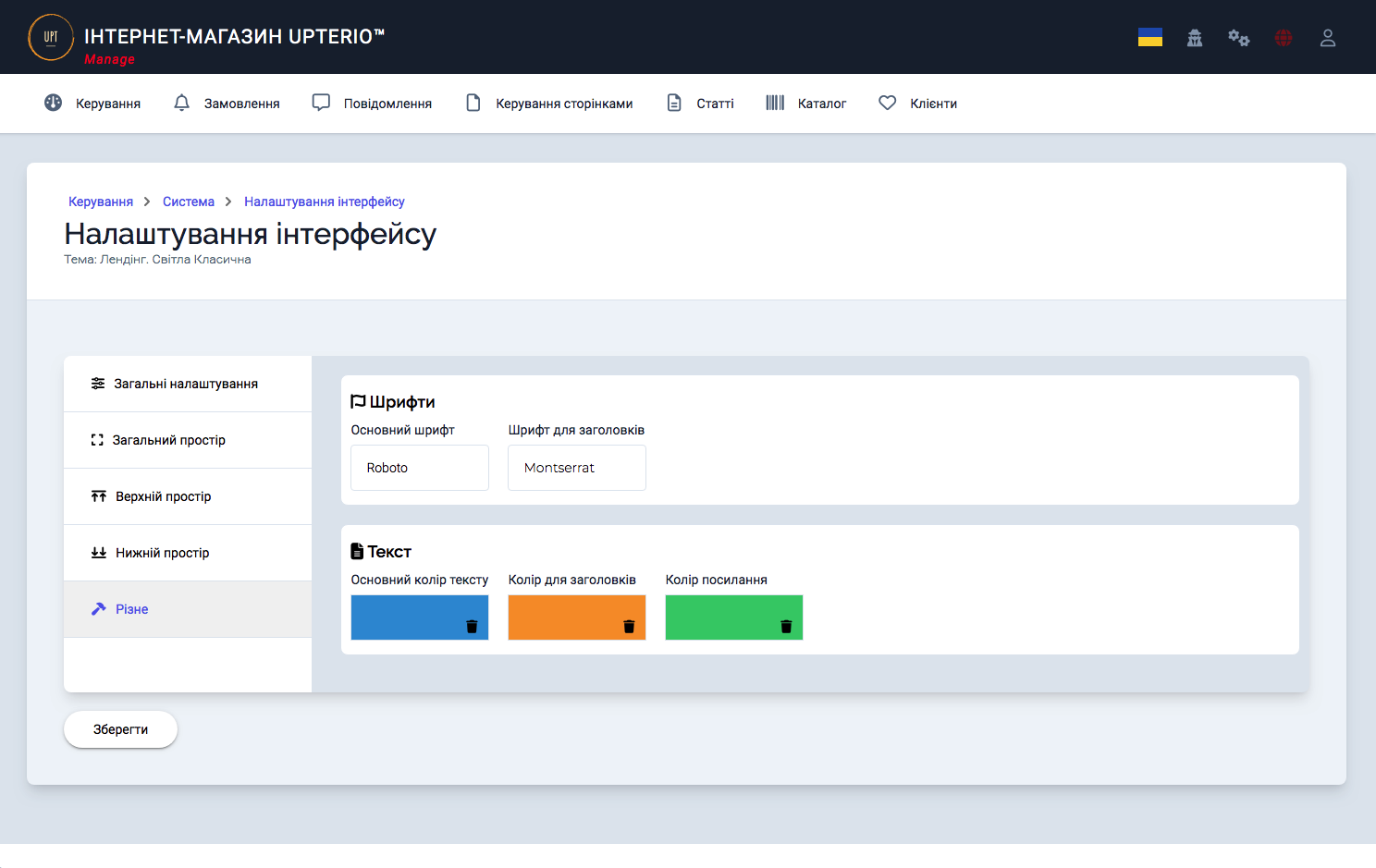The width and height of the screenshot is (1376, 868).
Task: Click the UPT round logo
Action: pos(51,37)
